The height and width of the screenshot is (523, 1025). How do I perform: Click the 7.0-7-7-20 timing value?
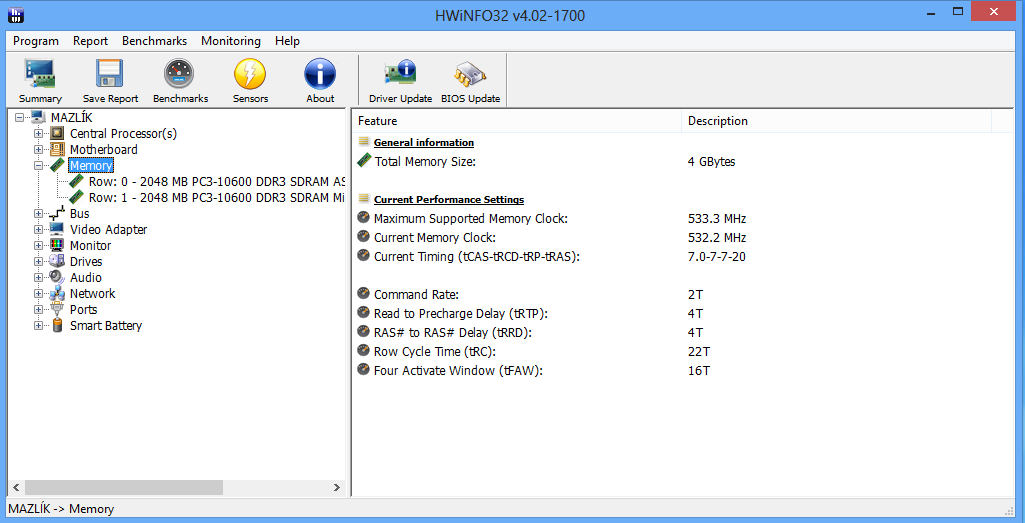pos(716,256)
